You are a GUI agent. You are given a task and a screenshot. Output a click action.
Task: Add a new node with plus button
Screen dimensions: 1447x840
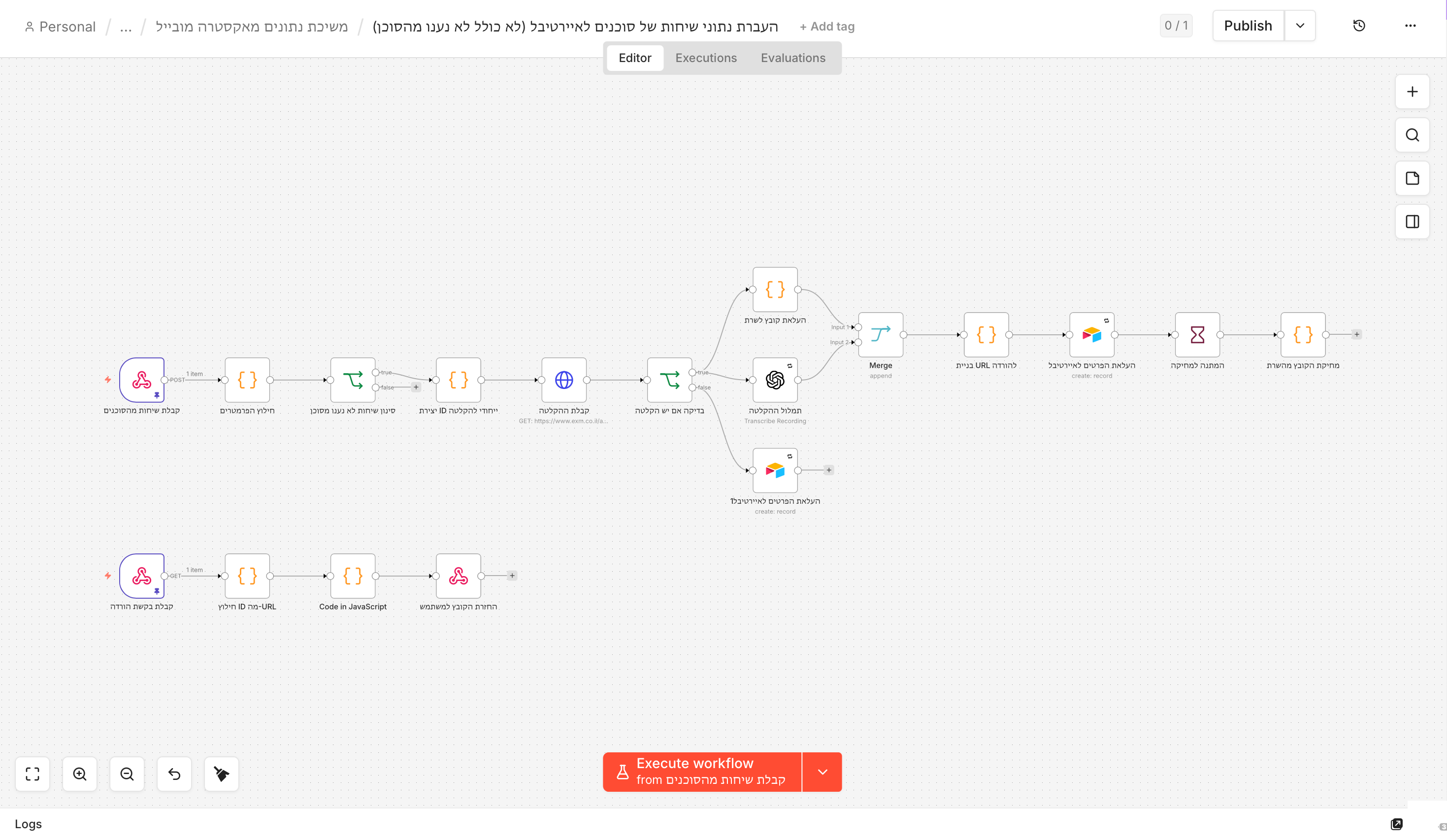(1412, 92)
